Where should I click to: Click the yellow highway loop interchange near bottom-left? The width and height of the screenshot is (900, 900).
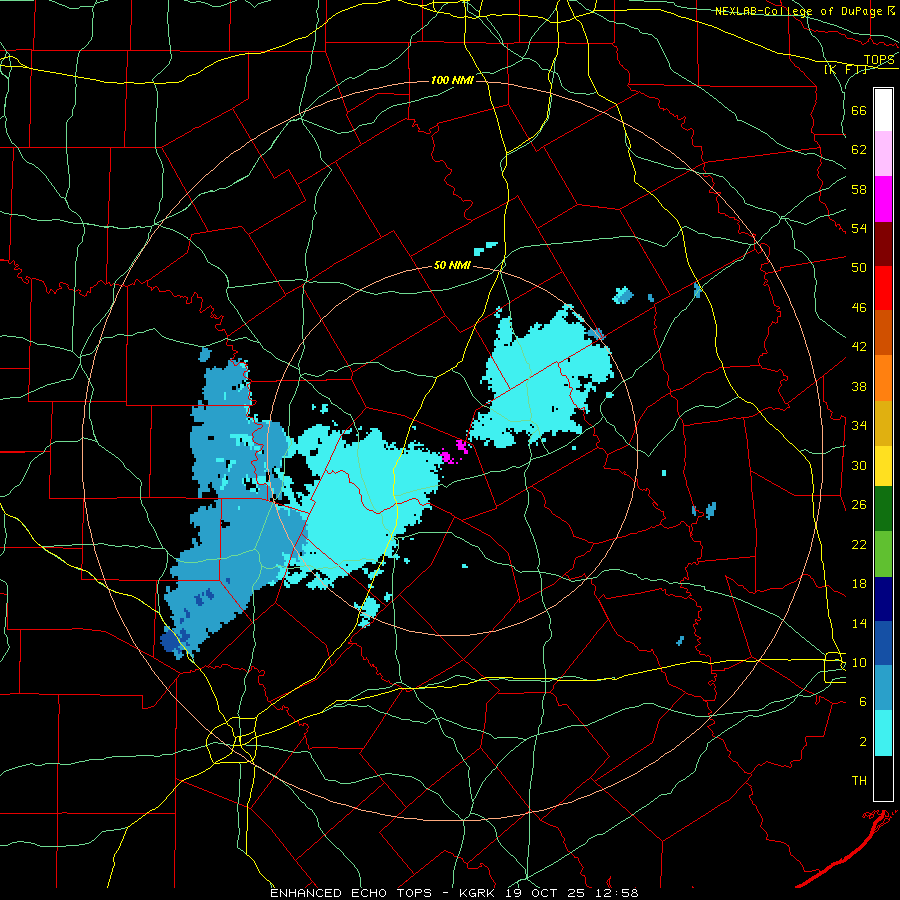coord(232,740)
